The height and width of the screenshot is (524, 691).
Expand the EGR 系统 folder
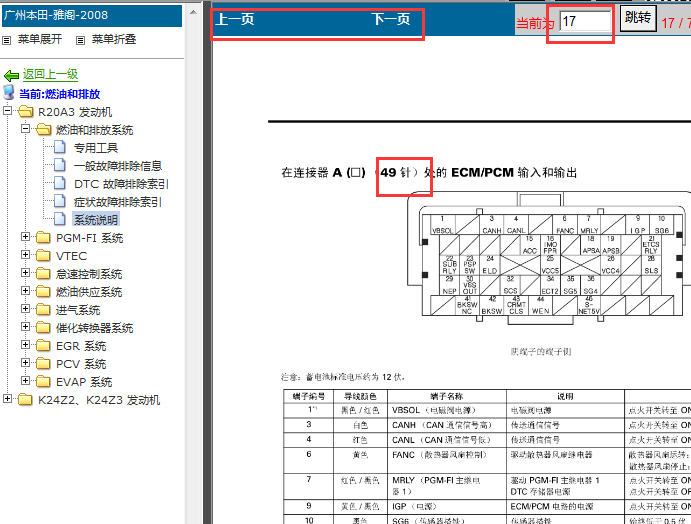point(26,345)
